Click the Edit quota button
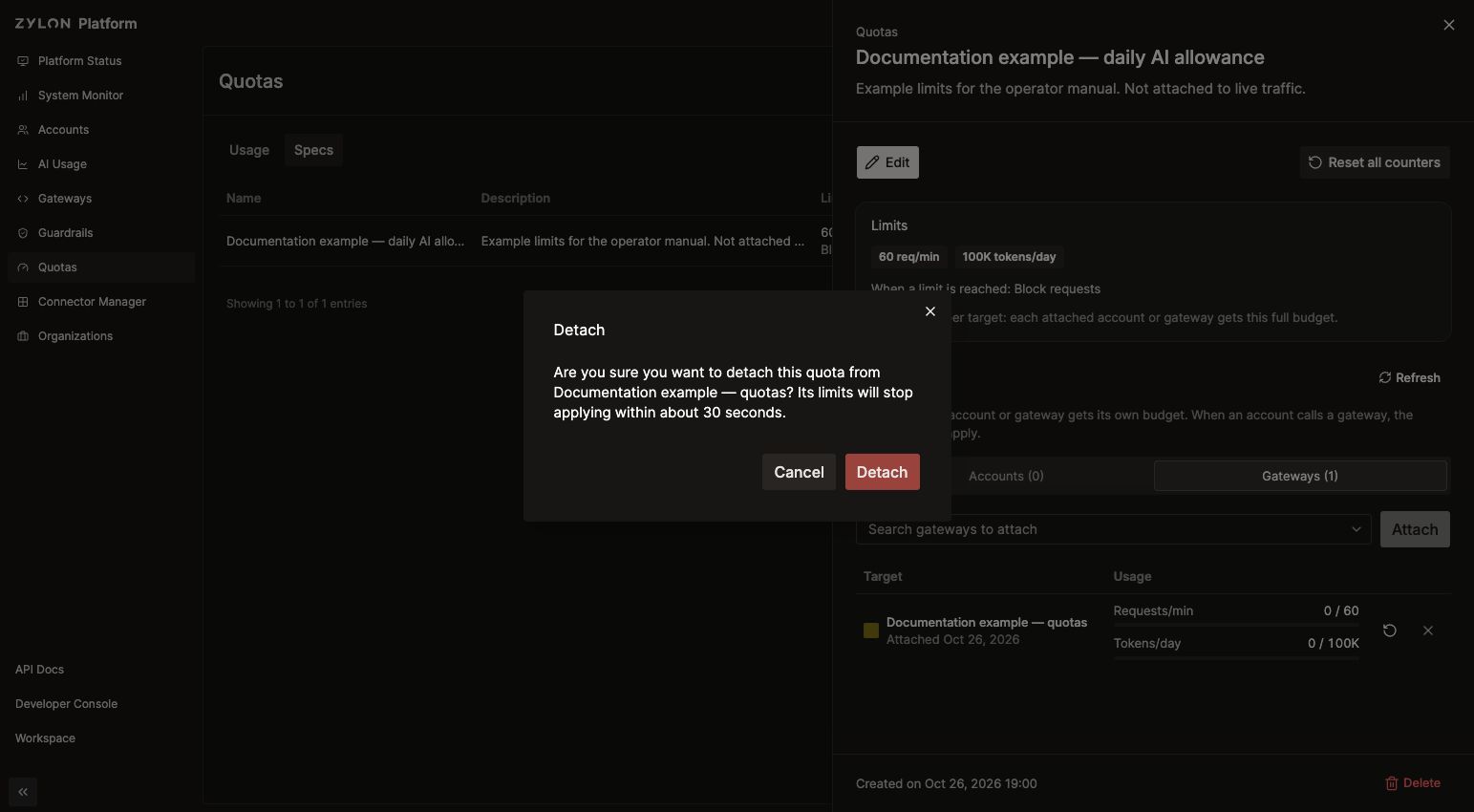This screenshot has height=812, width=1474. click(x=887, y=162)
